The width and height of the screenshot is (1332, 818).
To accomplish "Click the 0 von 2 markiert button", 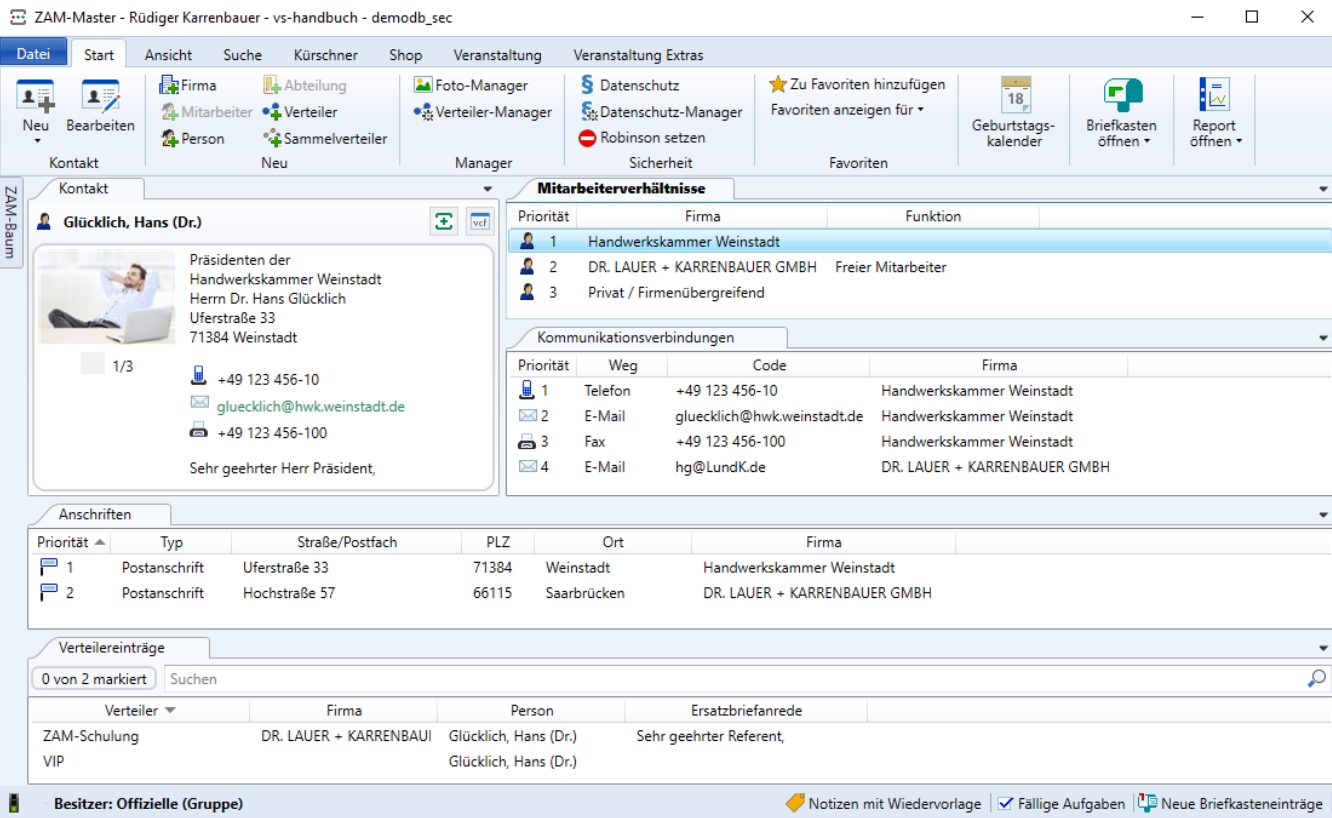I will [x=94, y=679].
